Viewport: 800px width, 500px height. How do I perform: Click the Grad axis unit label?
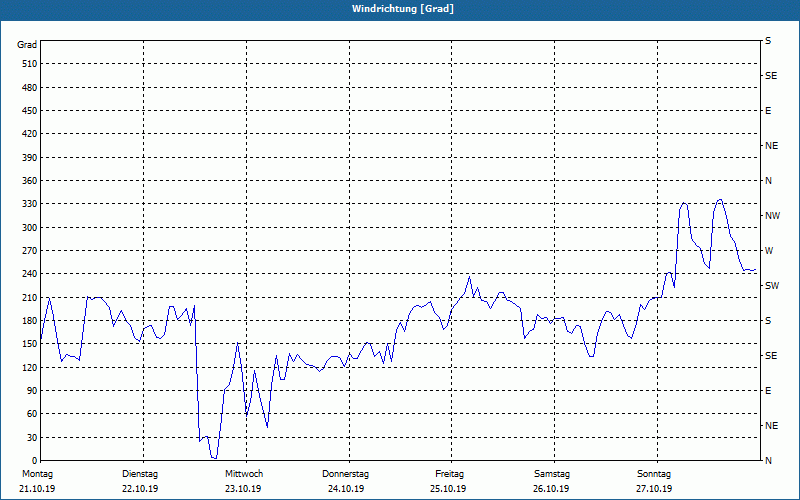point(27,45)
